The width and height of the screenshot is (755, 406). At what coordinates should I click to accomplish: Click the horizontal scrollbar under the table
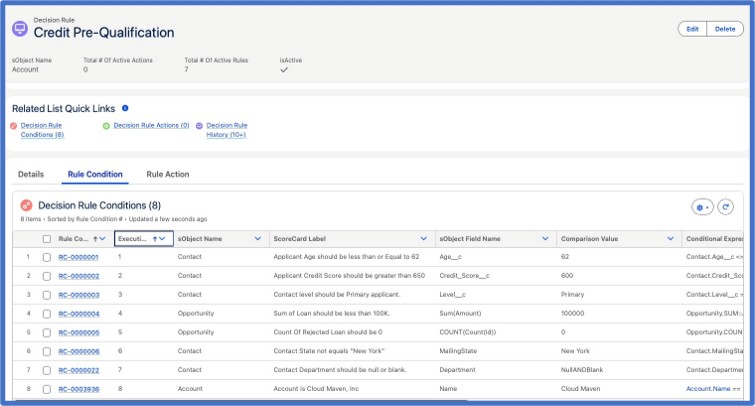coord(241,400)
